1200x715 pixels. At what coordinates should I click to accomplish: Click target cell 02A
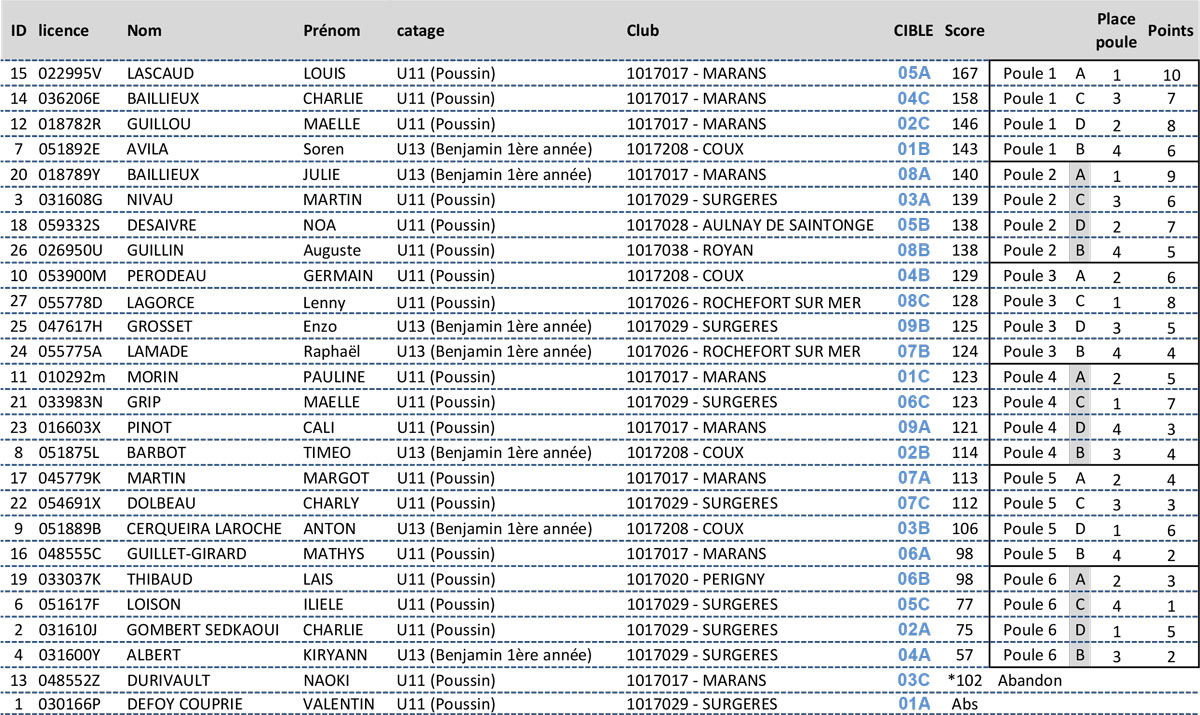[914, 629]
